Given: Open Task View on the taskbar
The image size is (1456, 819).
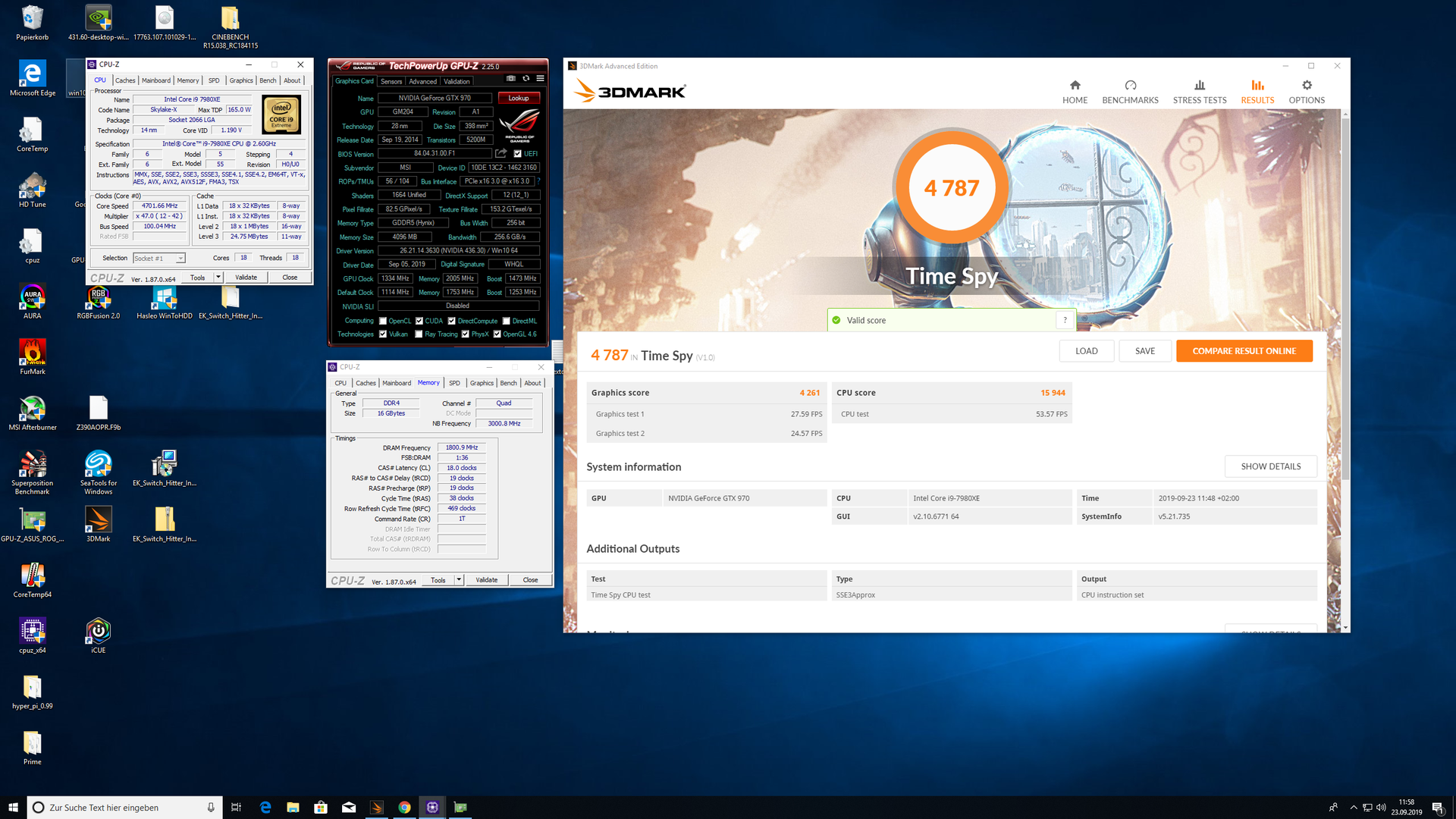Looking at the screenshot, I should coord(236,808).
